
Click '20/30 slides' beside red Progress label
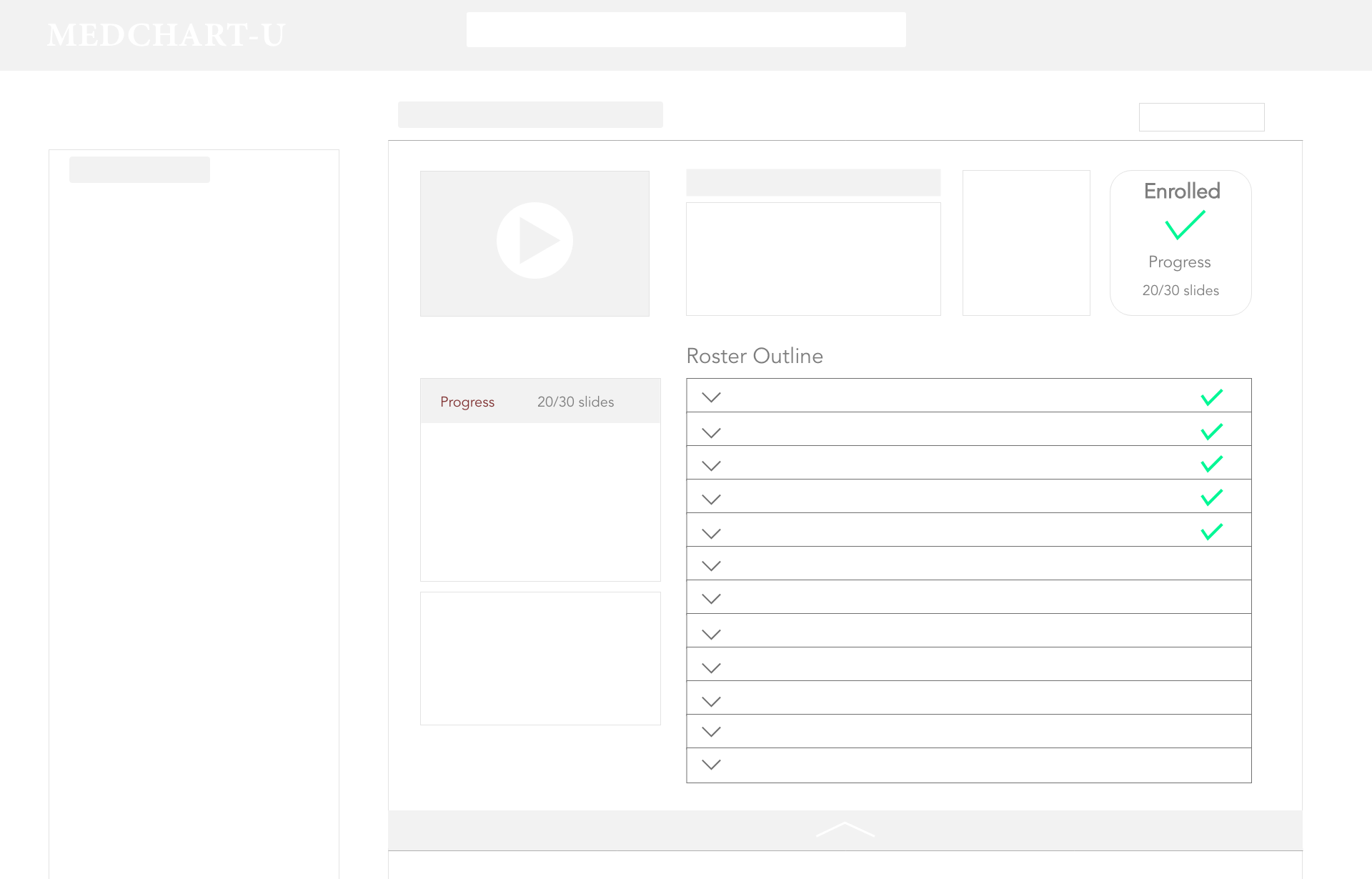click(576, 402)
